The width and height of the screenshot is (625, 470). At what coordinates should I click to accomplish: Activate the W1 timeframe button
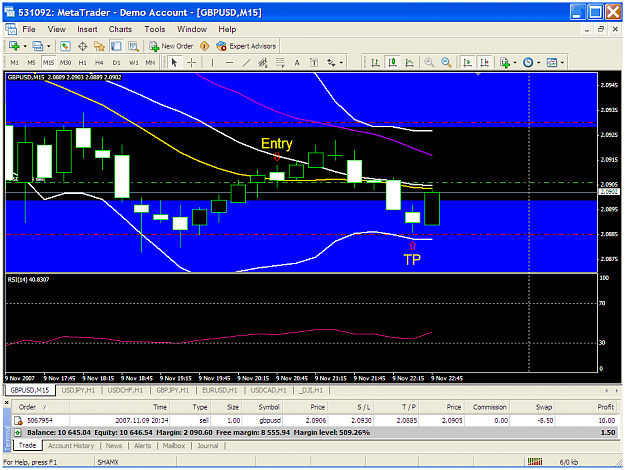point(134,63)
